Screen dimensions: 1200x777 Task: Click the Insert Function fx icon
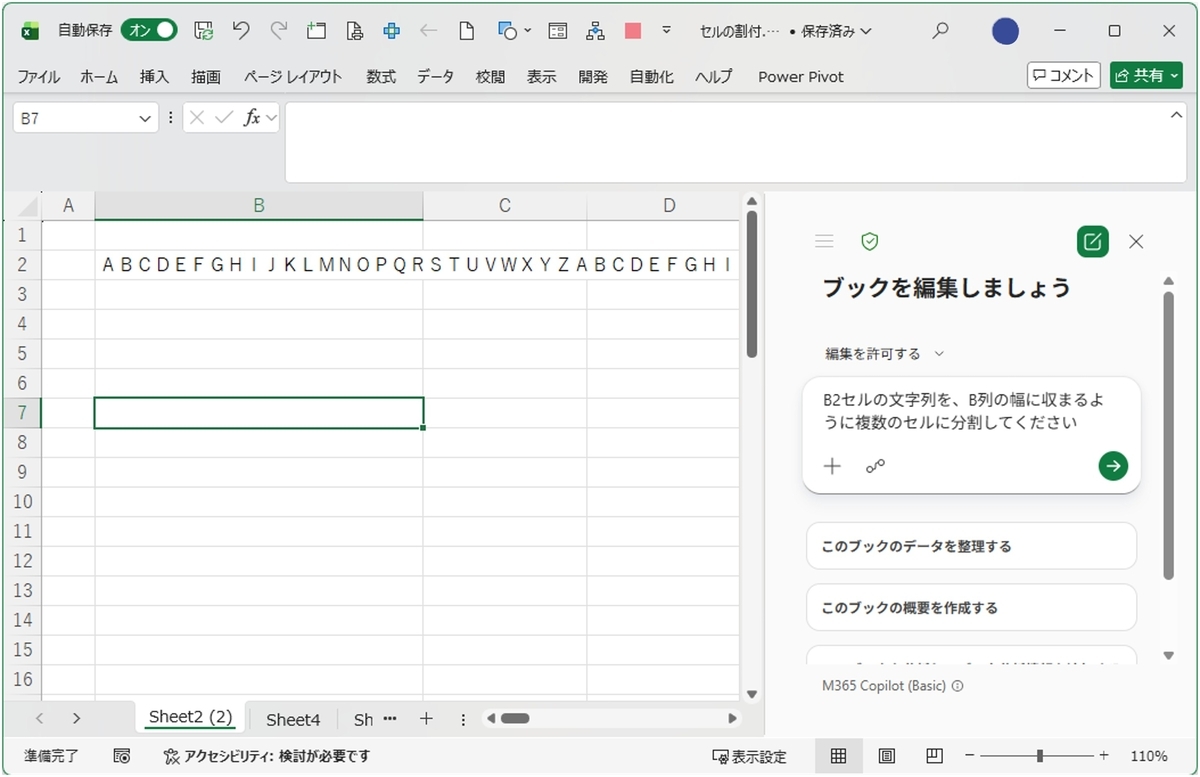coord(252,118)
